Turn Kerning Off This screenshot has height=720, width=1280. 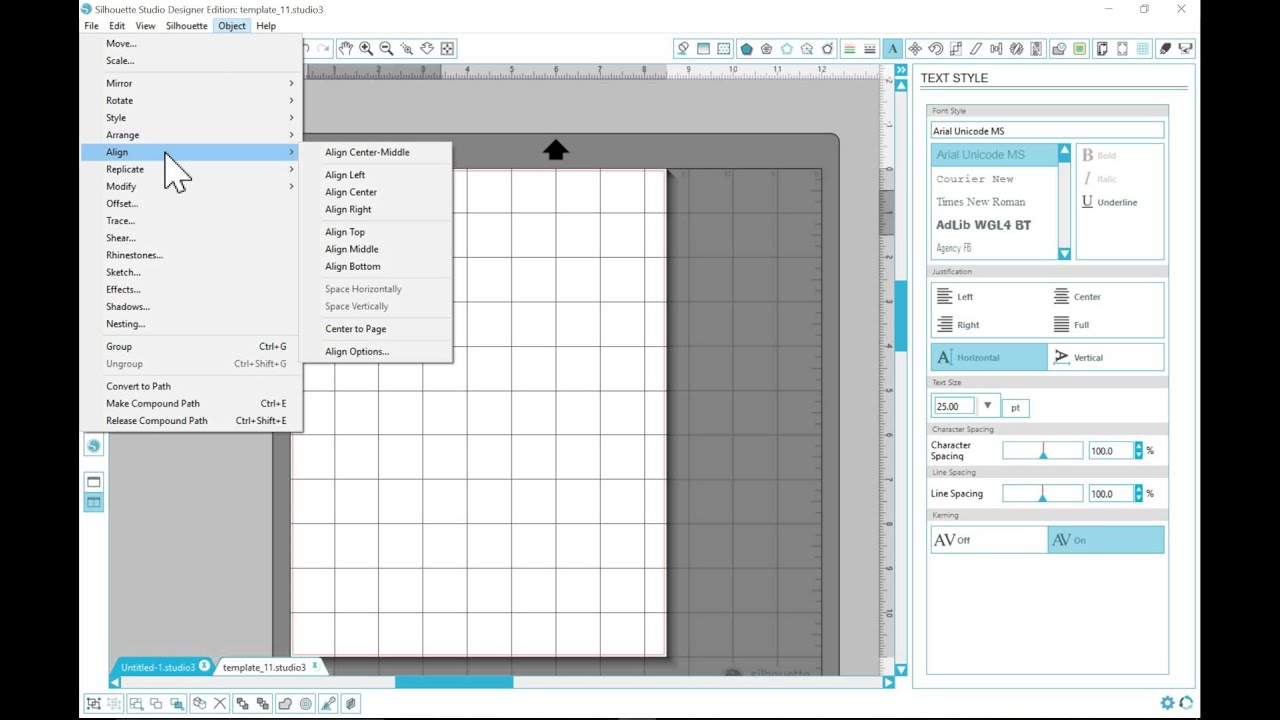(x=989, y=540)
